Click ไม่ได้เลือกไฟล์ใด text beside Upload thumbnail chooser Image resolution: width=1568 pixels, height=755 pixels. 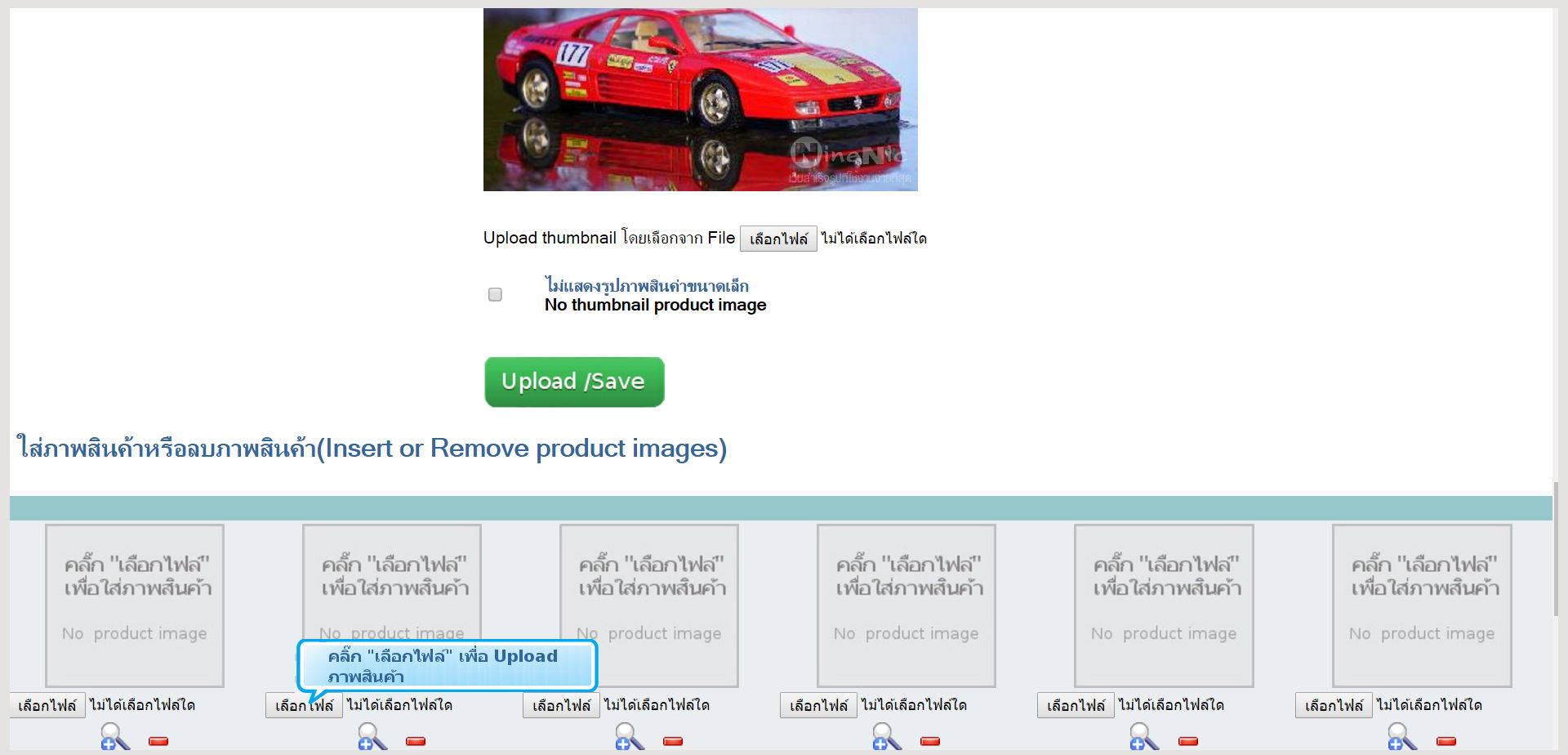tap(874, 239)
